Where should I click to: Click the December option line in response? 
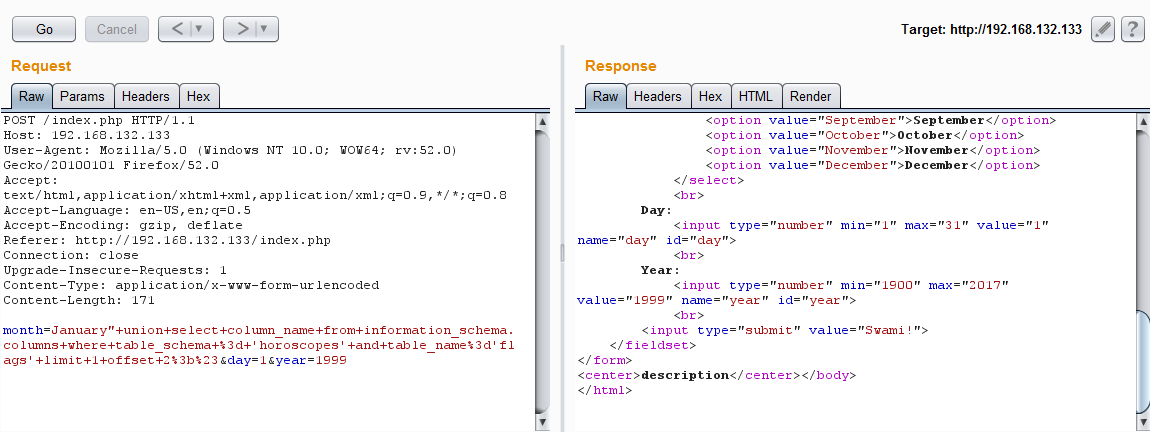873,165
